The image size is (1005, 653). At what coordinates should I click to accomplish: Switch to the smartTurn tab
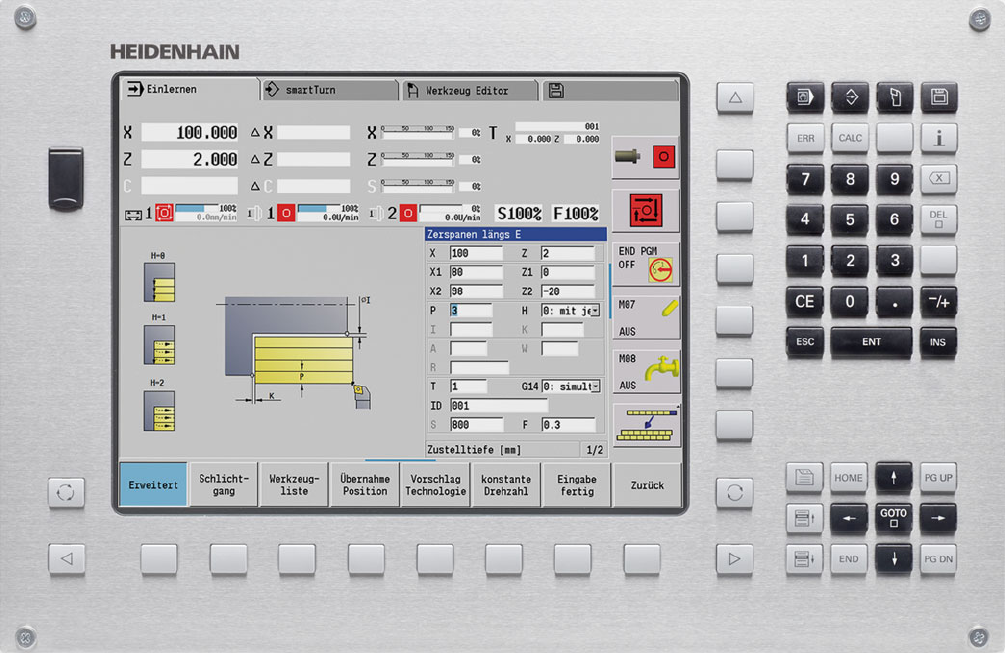[x=331, y=90]
